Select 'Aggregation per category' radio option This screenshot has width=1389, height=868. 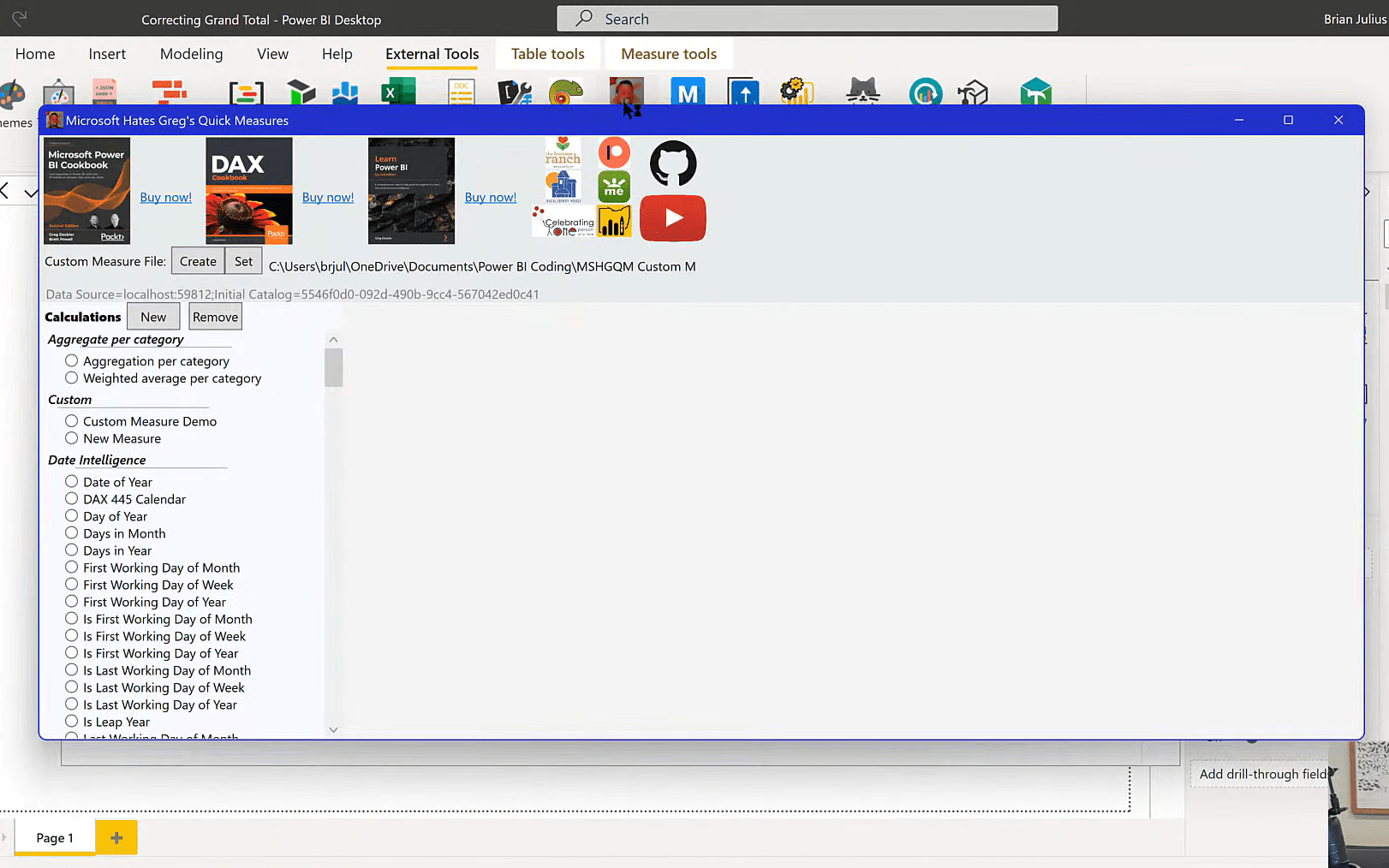click(72, 361)
